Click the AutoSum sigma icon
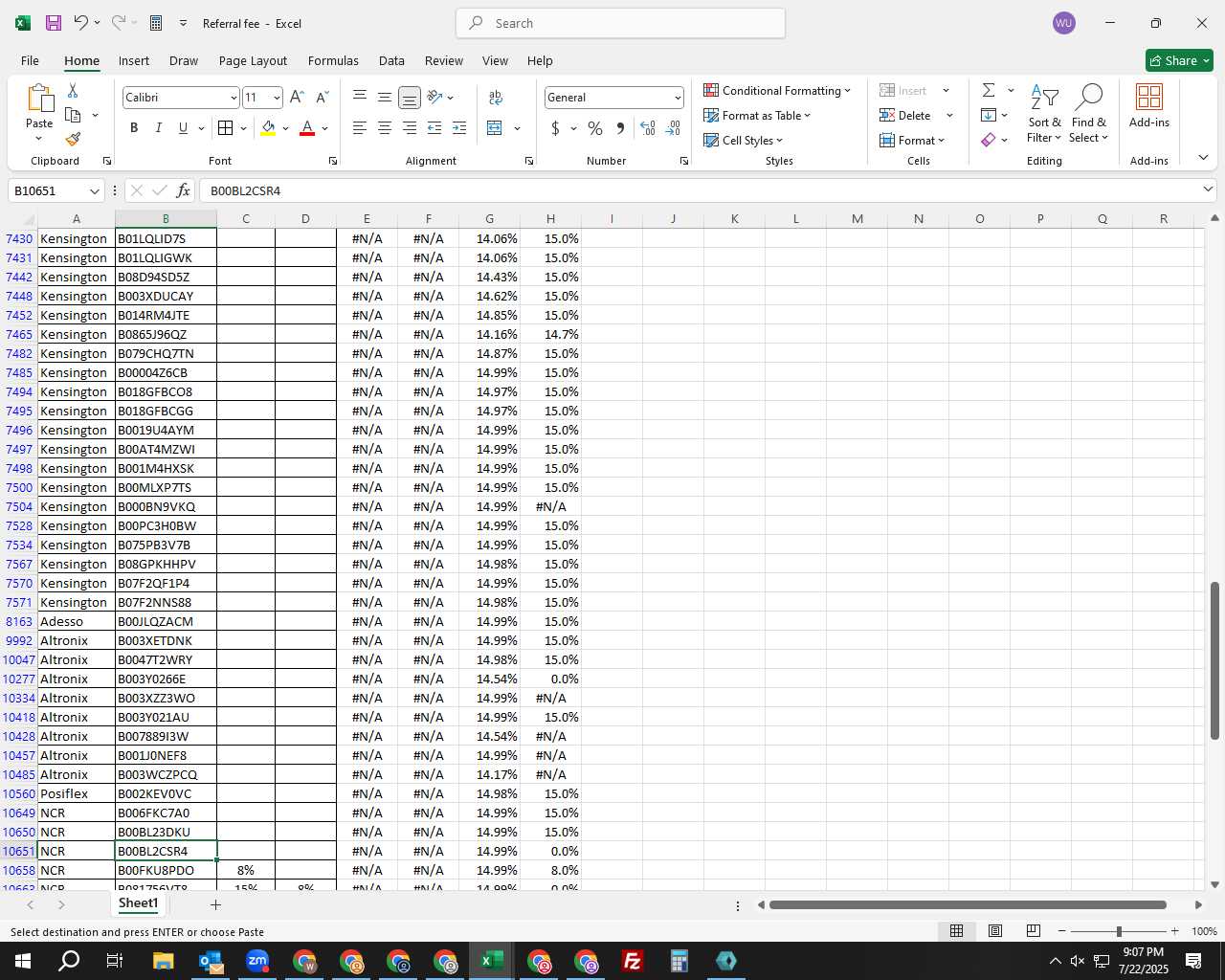 [989, 90]
